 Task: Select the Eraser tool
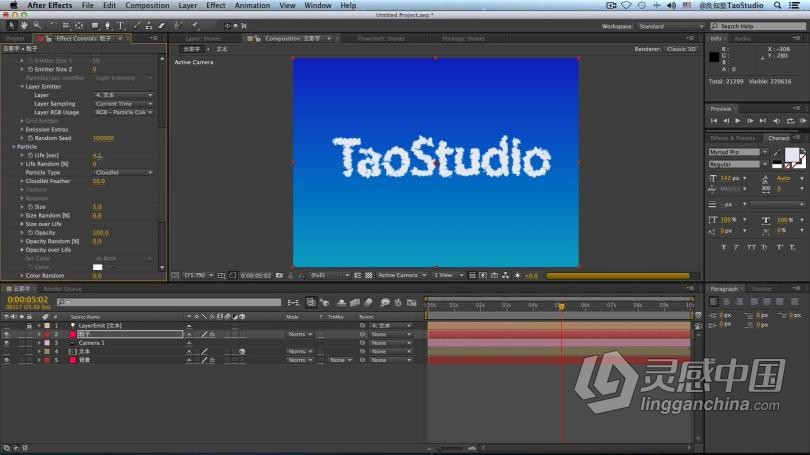point(162,25)
